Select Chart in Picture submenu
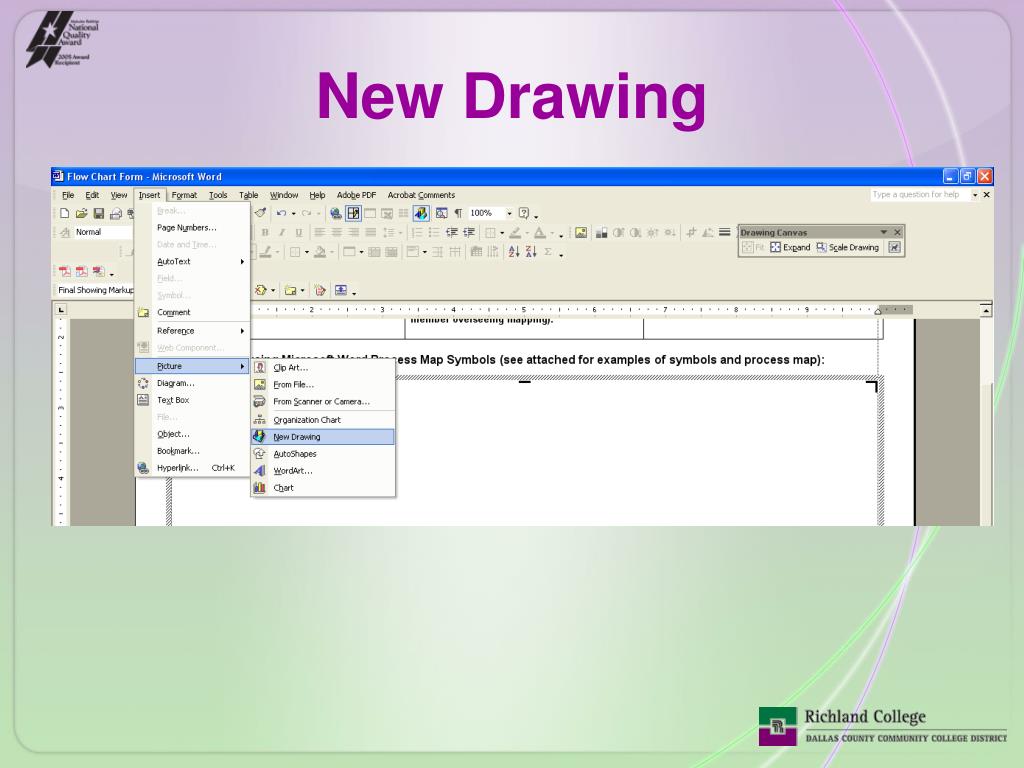 [323, 488]
